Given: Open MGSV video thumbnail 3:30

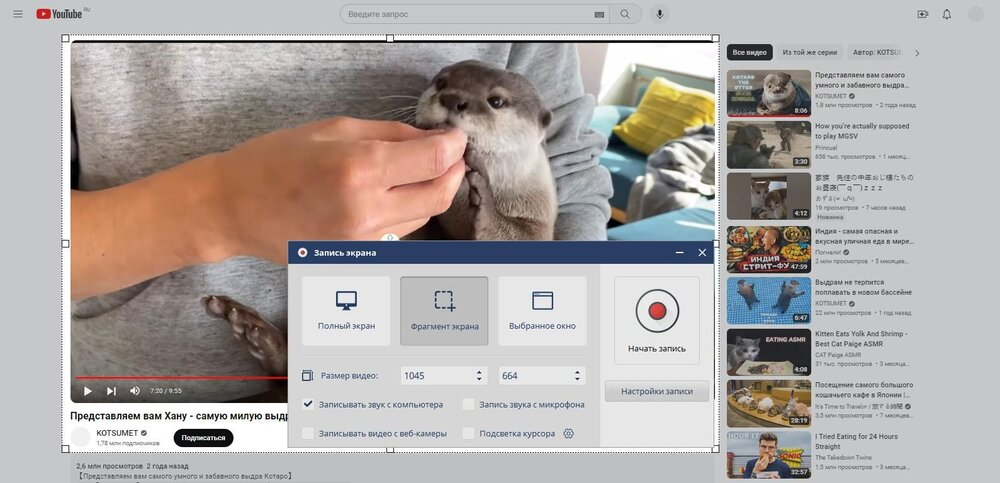Looking at the screenshot, I should point(768,145).
